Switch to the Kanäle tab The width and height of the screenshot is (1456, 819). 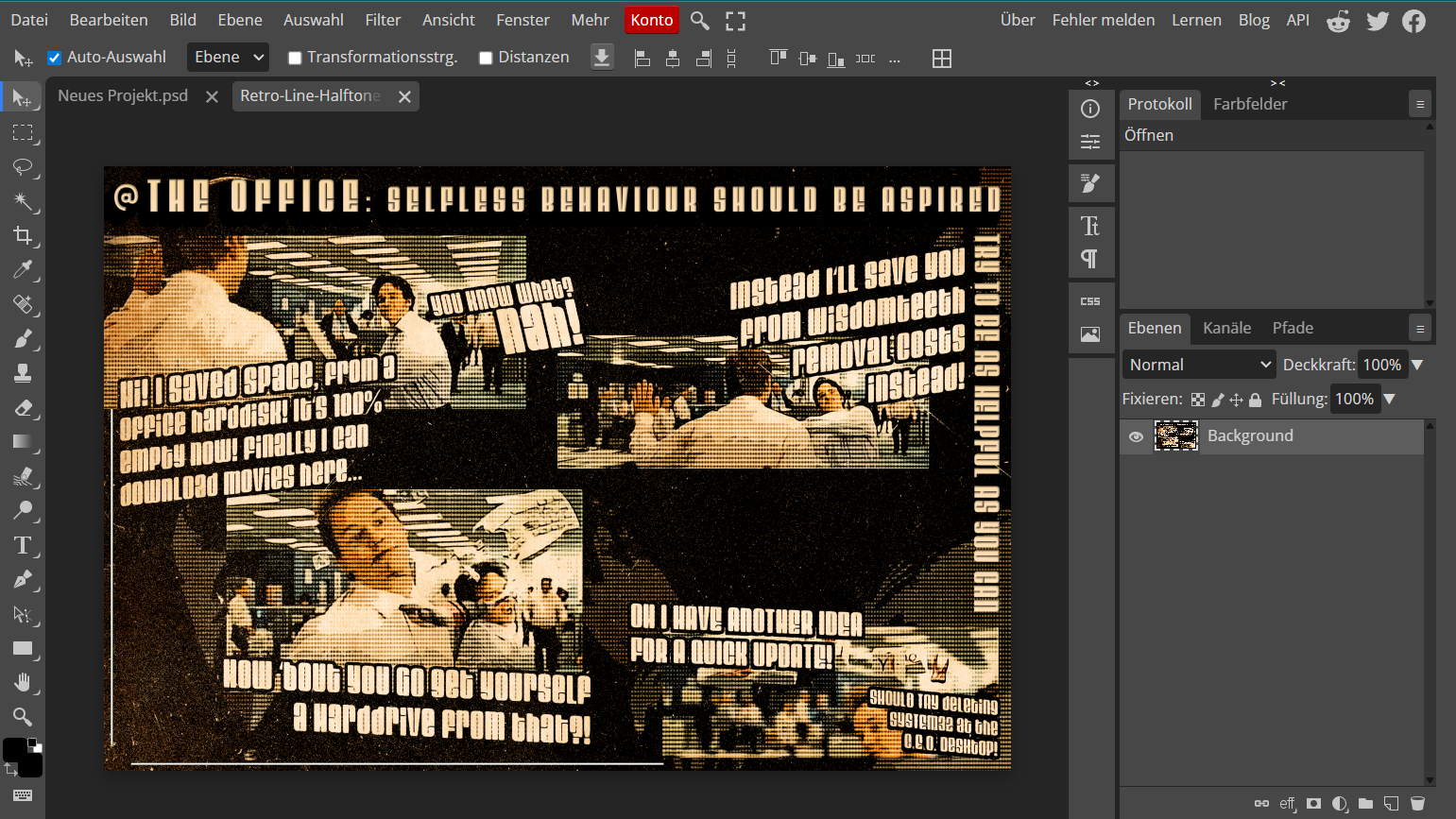pyautogui.click(x=1226, y=328)
